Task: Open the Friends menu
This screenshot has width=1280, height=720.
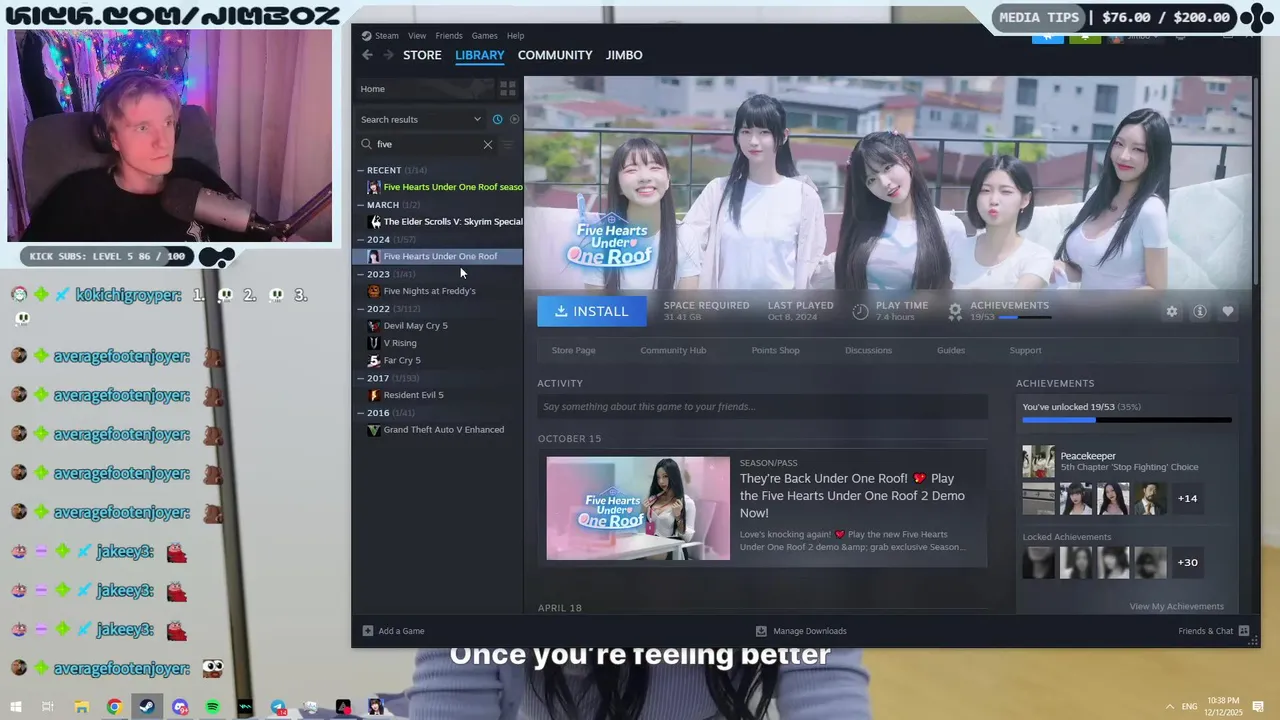Action: (x=449, y=36)
